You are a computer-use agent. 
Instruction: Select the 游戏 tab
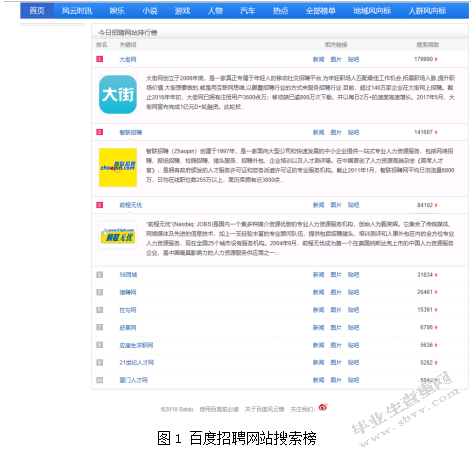182,11
